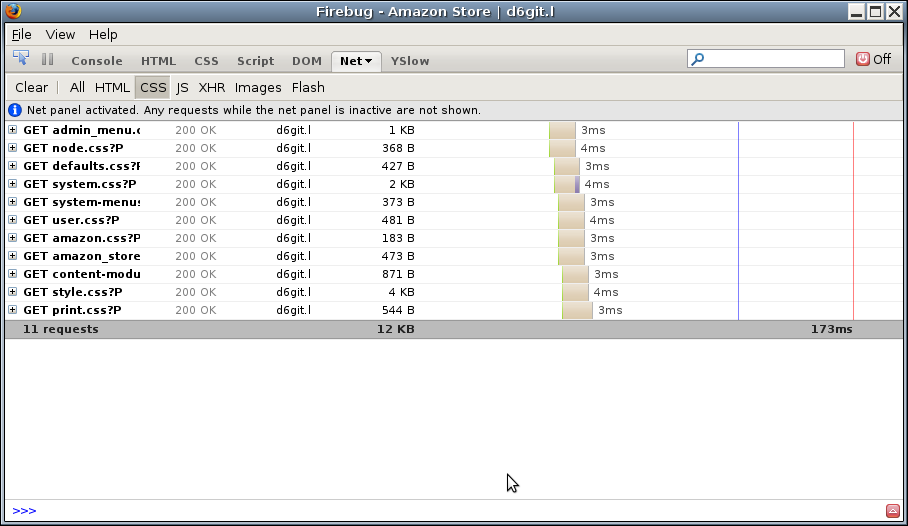Click the search magnifier icon
908x526 pixels.
pos(698,59)
